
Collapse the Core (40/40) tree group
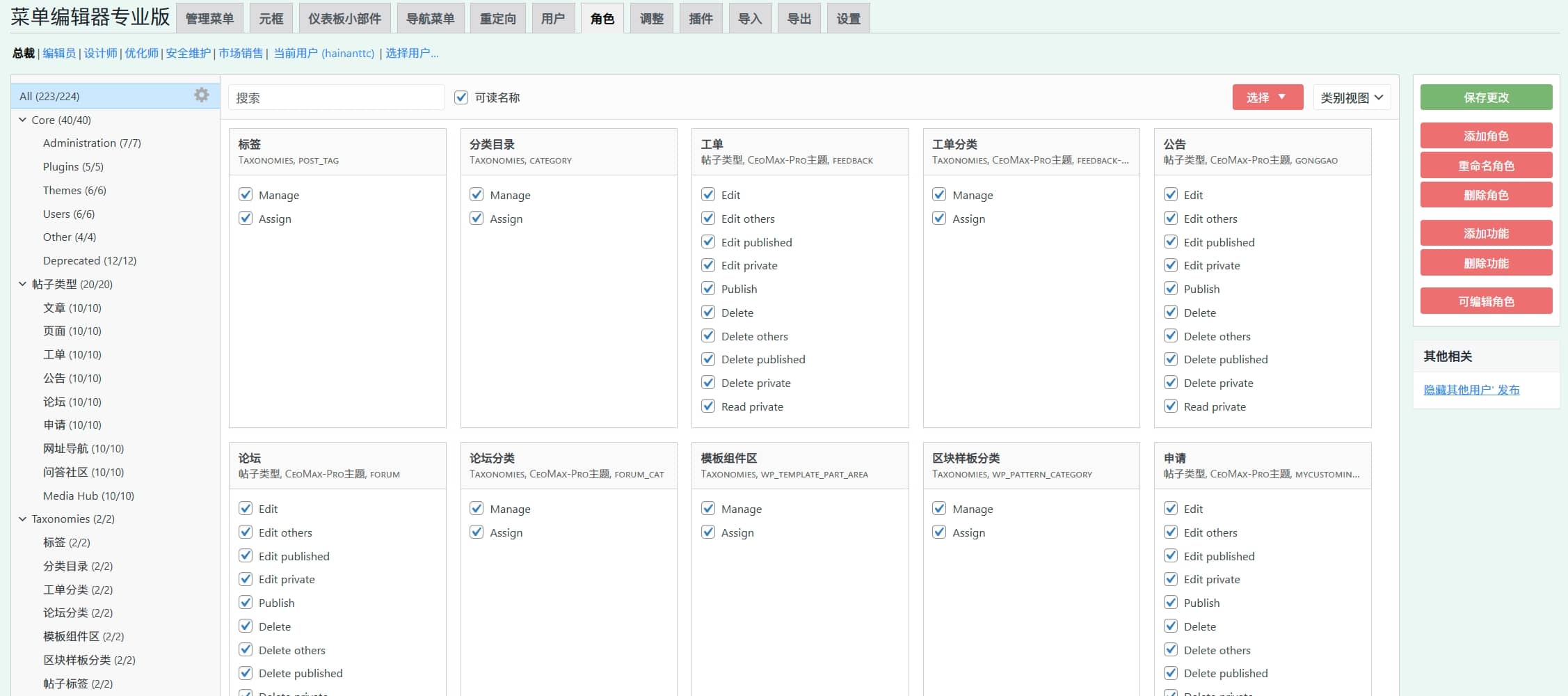[x=22, y=120]
